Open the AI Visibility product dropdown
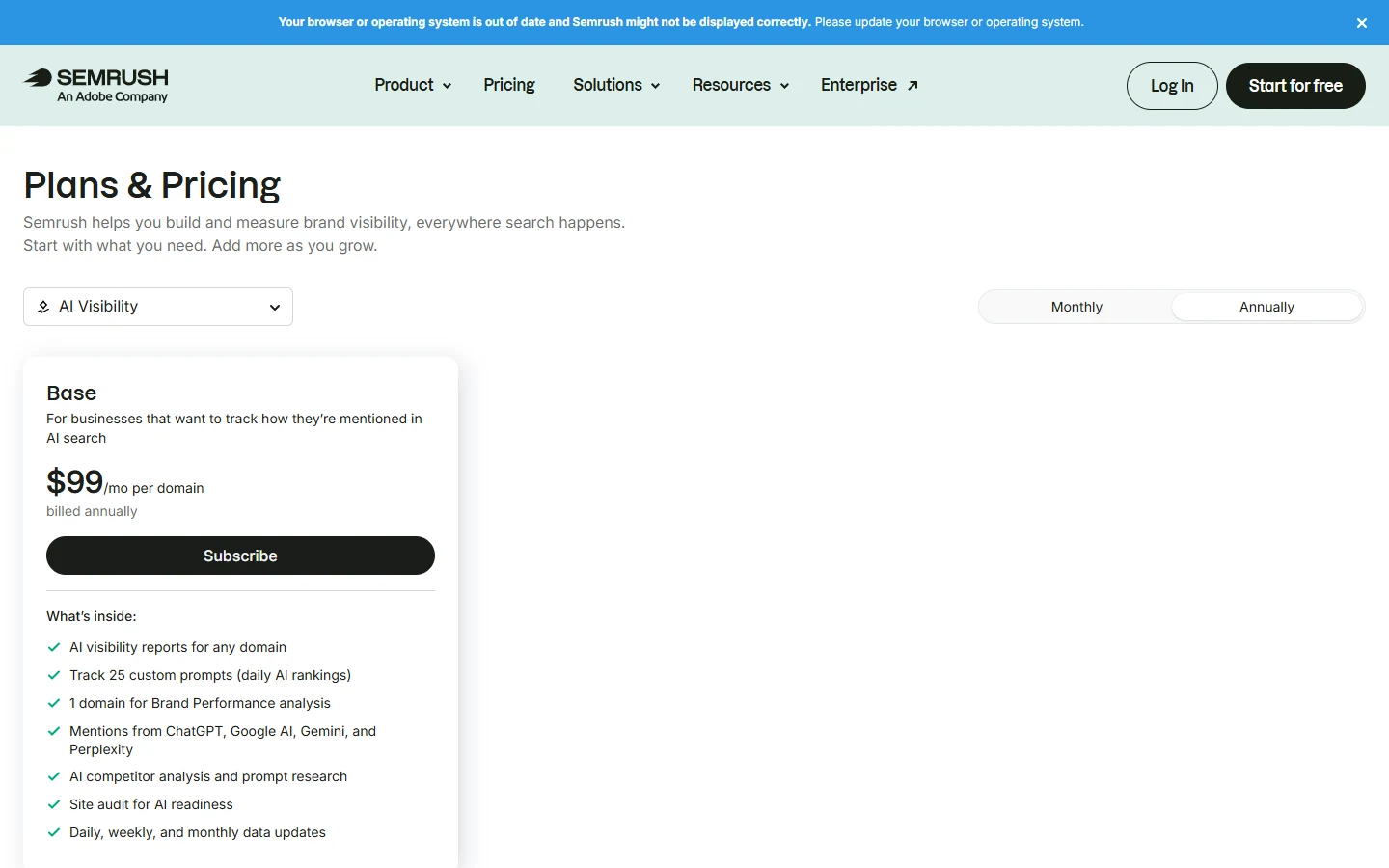 pos(158,307)
